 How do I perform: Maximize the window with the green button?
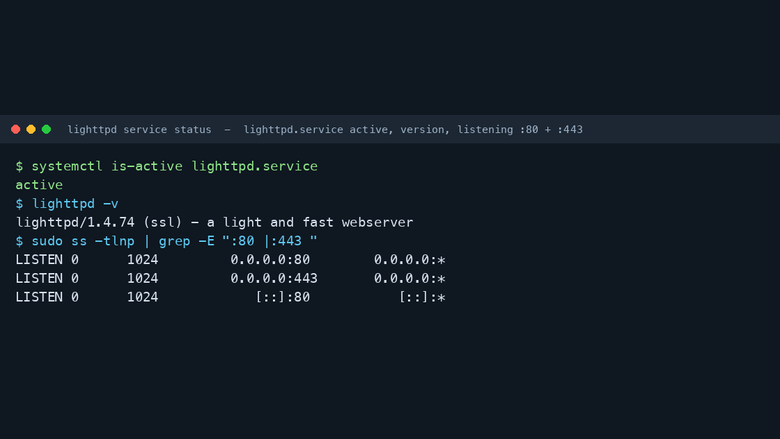point(46,129)
